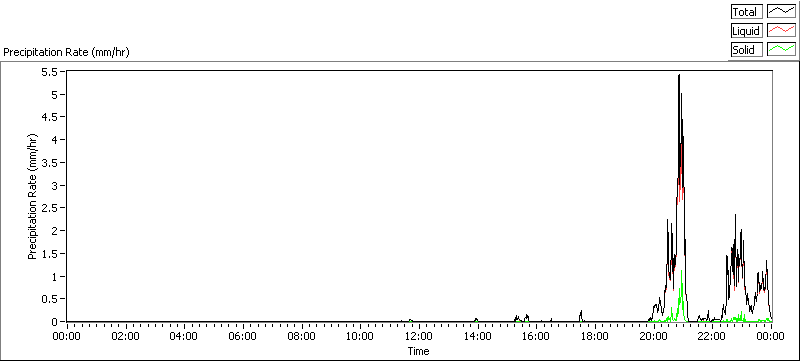Select the Solid plot legend label

click(747, 49)
